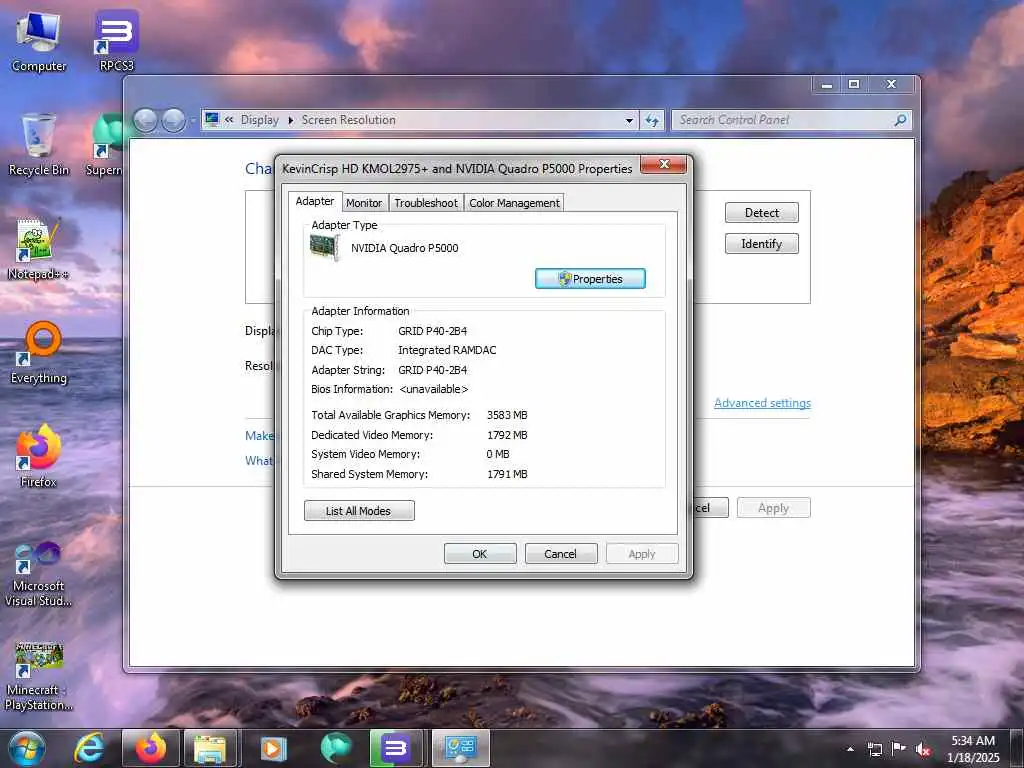Open Firefox from the taskbar
1024x768 pixels.
tap(151, 748)
